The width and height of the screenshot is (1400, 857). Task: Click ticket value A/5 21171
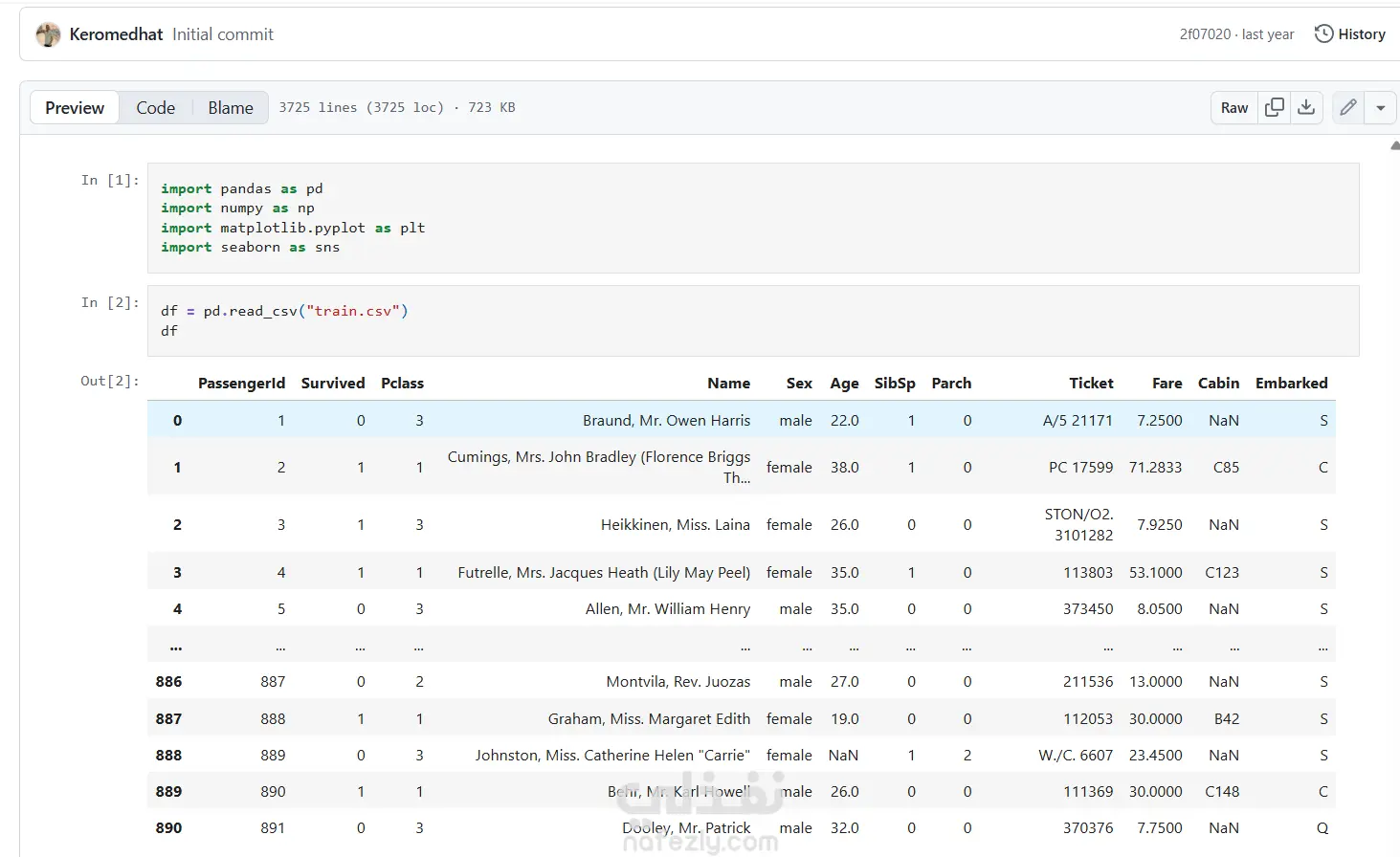point(1078,420)
